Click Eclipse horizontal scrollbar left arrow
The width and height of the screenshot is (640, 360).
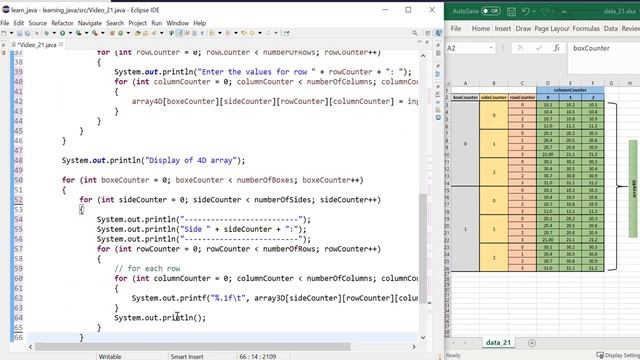31,347
